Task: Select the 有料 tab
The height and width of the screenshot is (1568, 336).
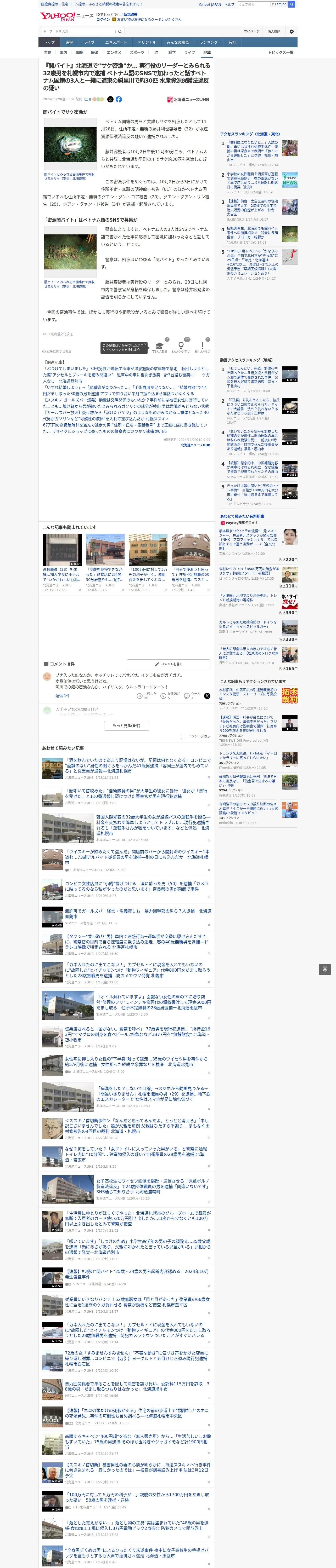Action: [x=232, y=43]
